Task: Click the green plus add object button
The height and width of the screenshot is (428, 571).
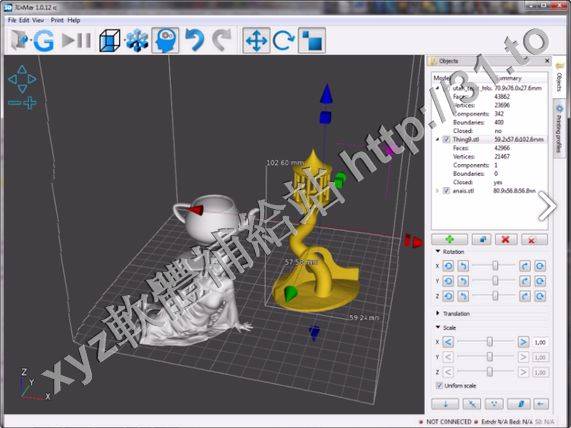Action: point(449,239)
